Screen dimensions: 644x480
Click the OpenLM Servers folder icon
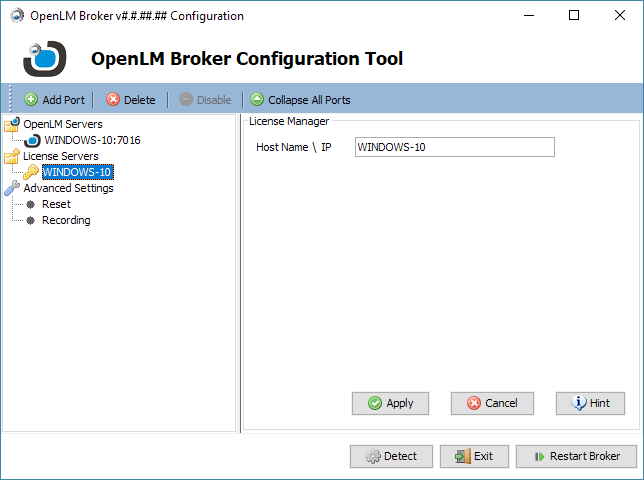(12, 124)
